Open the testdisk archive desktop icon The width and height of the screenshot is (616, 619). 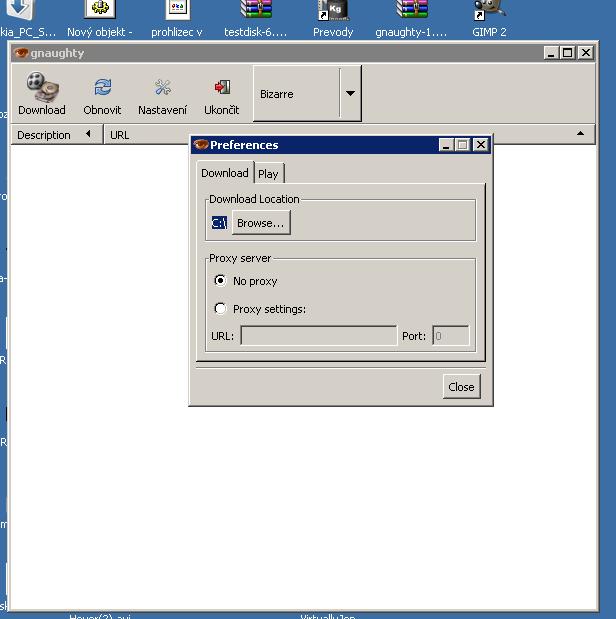[x=255, y=11]
